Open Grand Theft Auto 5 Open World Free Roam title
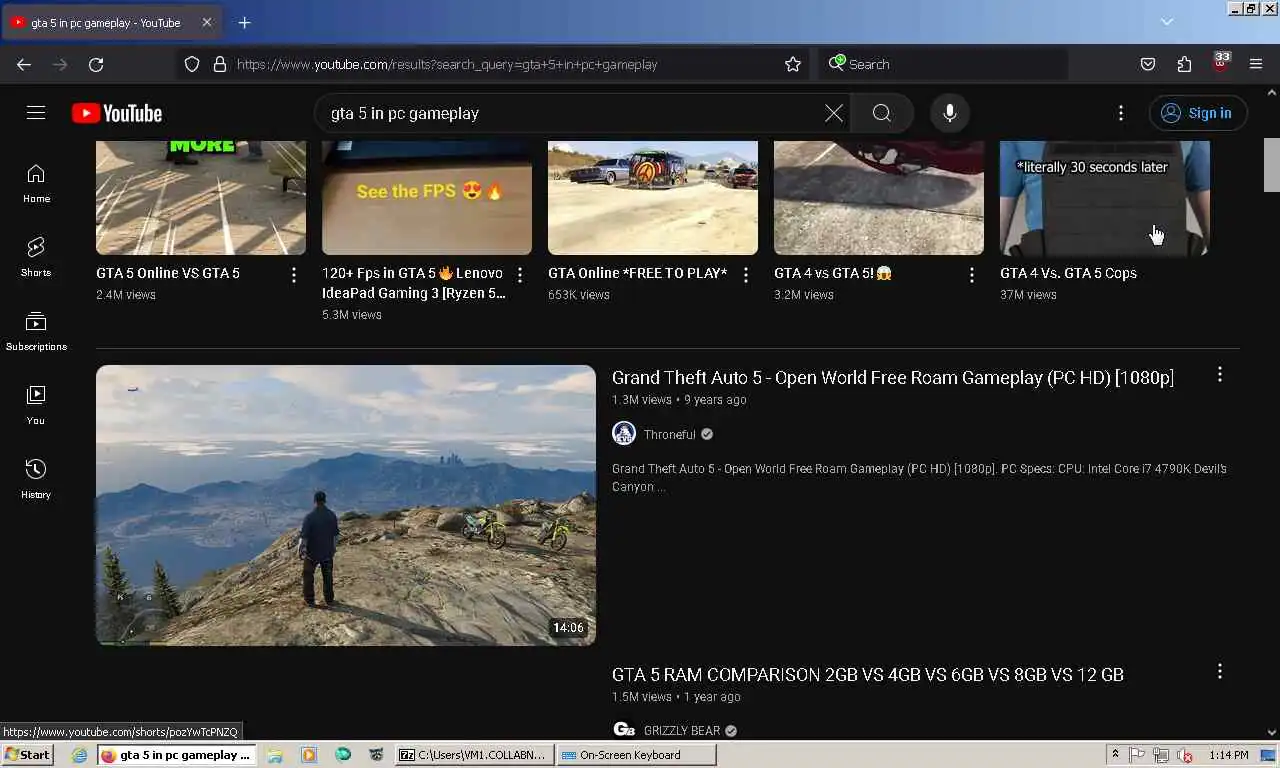 893,378
